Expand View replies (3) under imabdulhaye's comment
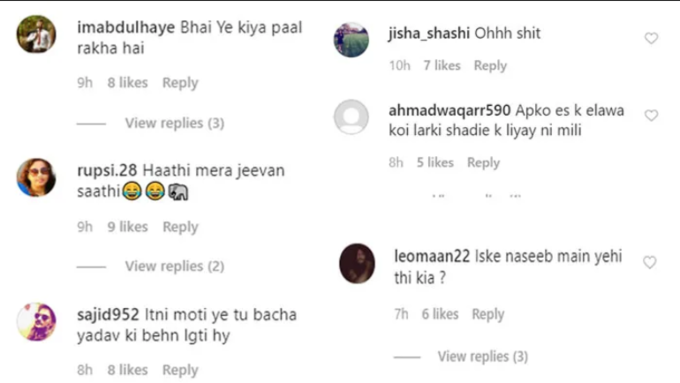 (175, 123)
